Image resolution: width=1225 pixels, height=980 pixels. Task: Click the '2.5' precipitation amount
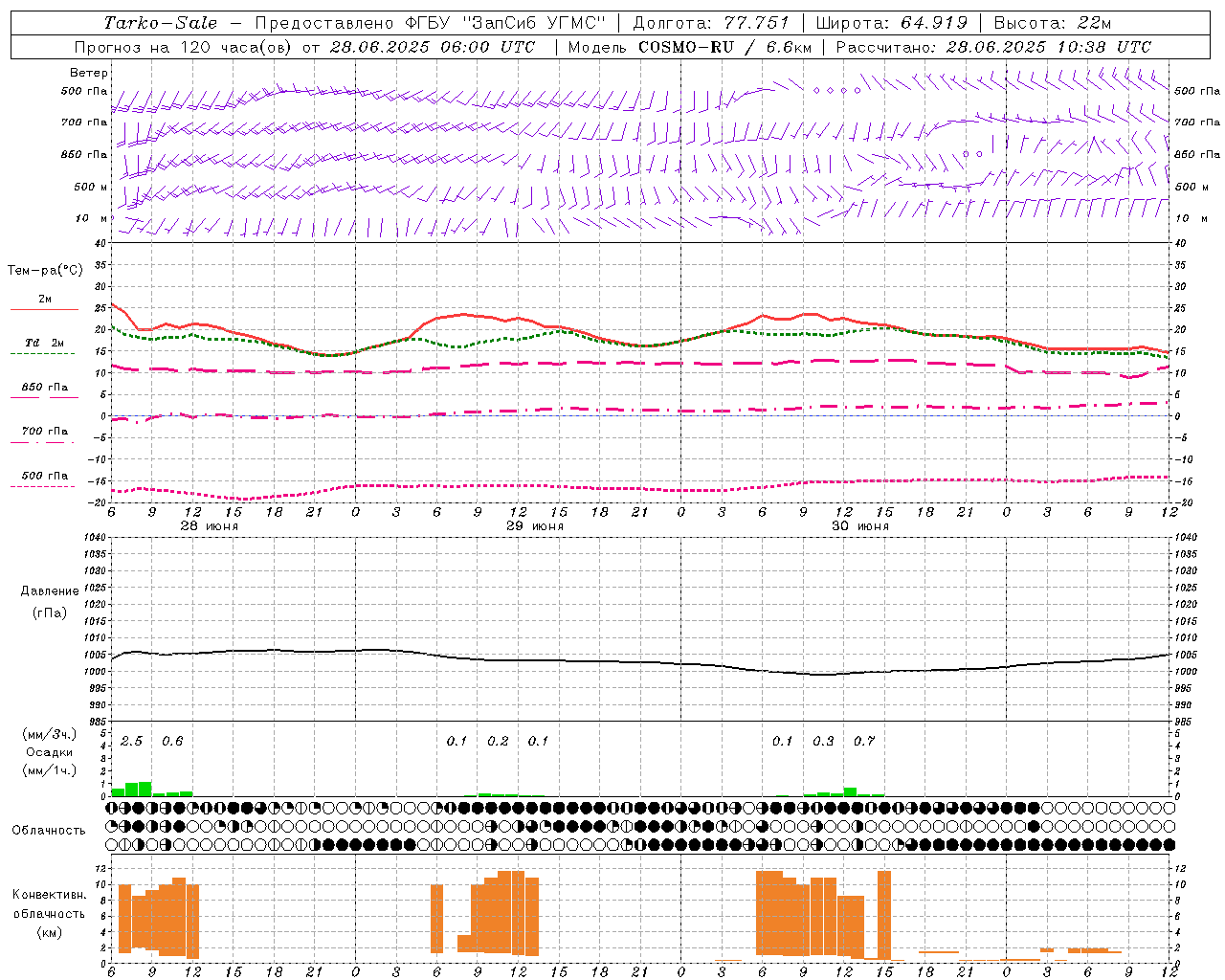pos(131,742)
